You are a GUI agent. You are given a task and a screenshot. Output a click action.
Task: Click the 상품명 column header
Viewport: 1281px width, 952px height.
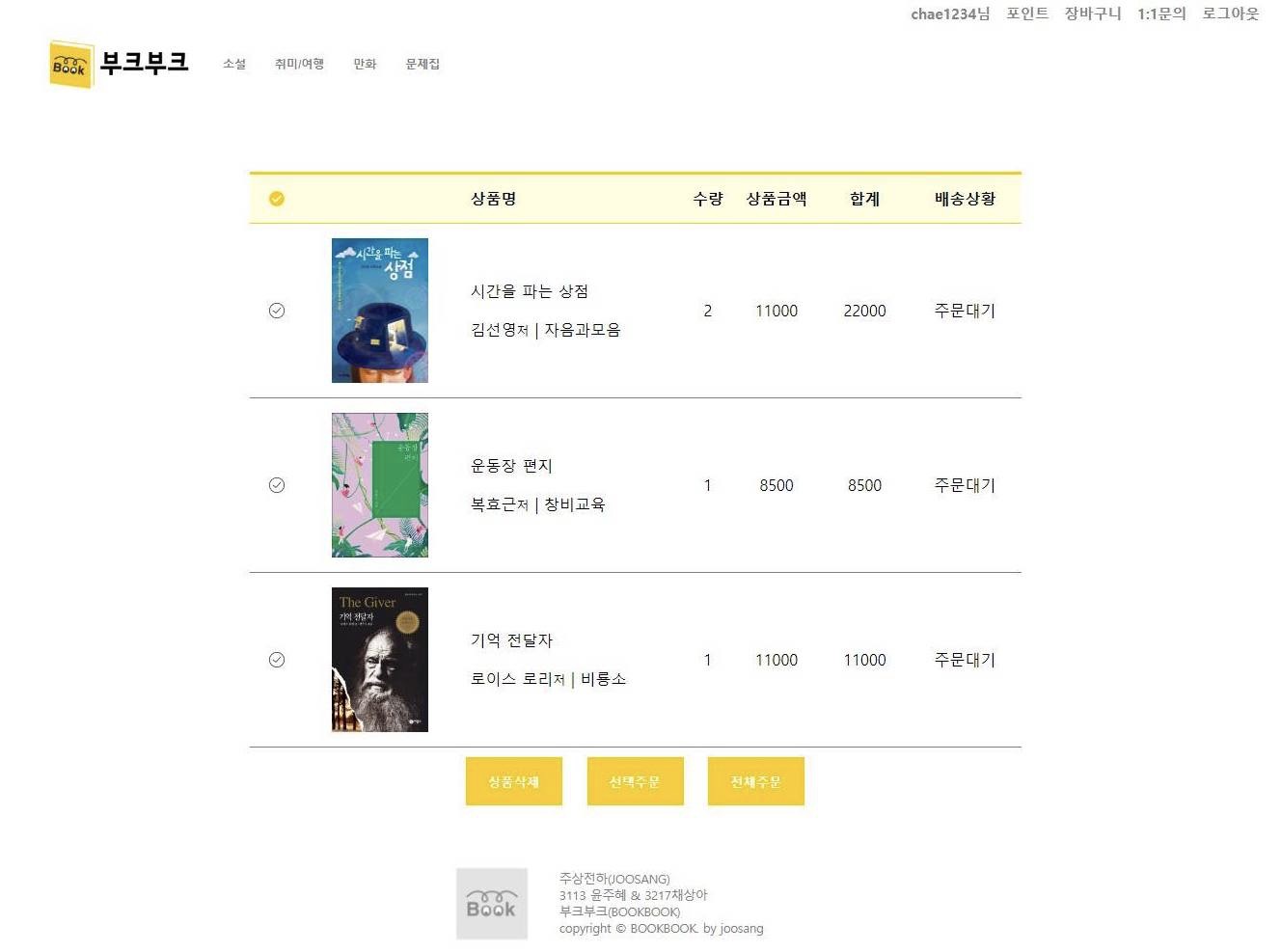[494, 199]
